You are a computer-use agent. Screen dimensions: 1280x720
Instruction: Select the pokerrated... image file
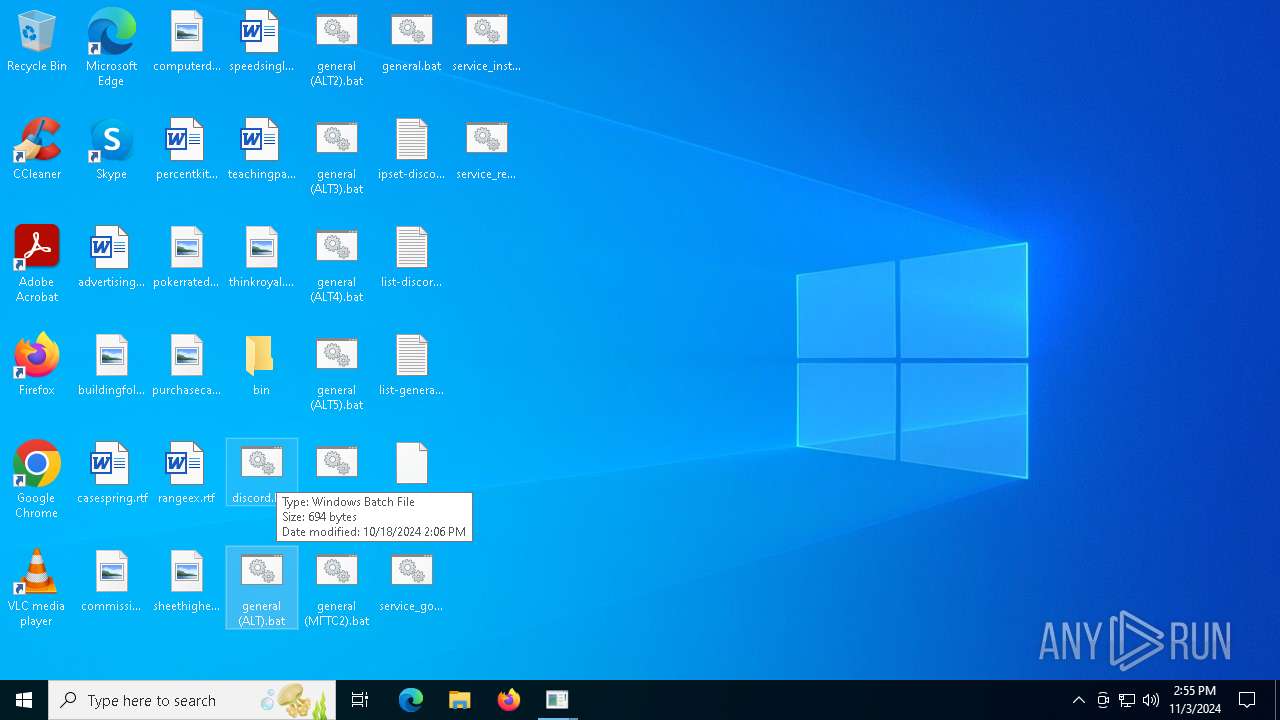click(186, 257)
